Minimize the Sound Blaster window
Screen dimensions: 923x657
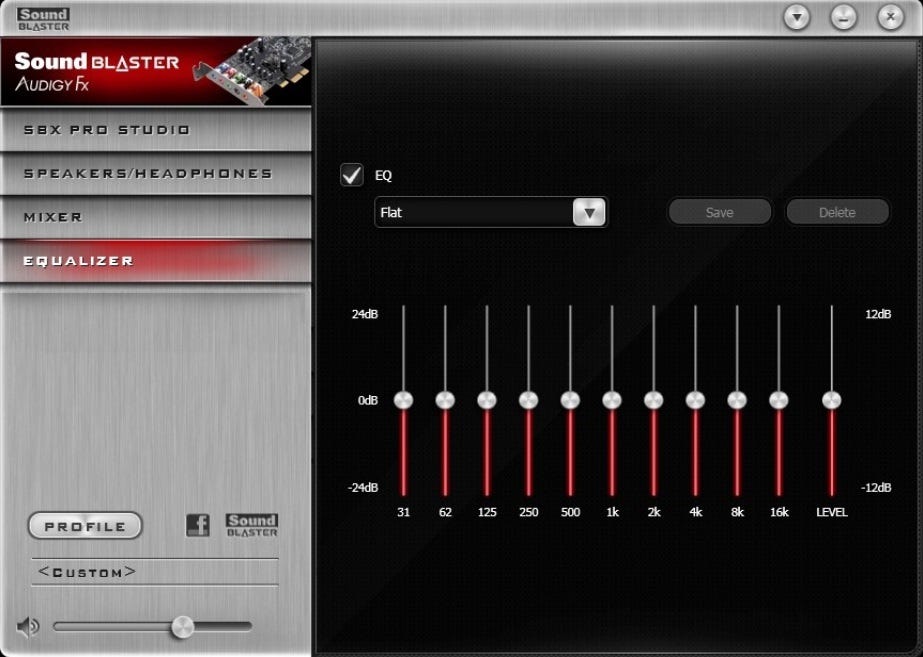pyautogui.click(x=844, y=18)
